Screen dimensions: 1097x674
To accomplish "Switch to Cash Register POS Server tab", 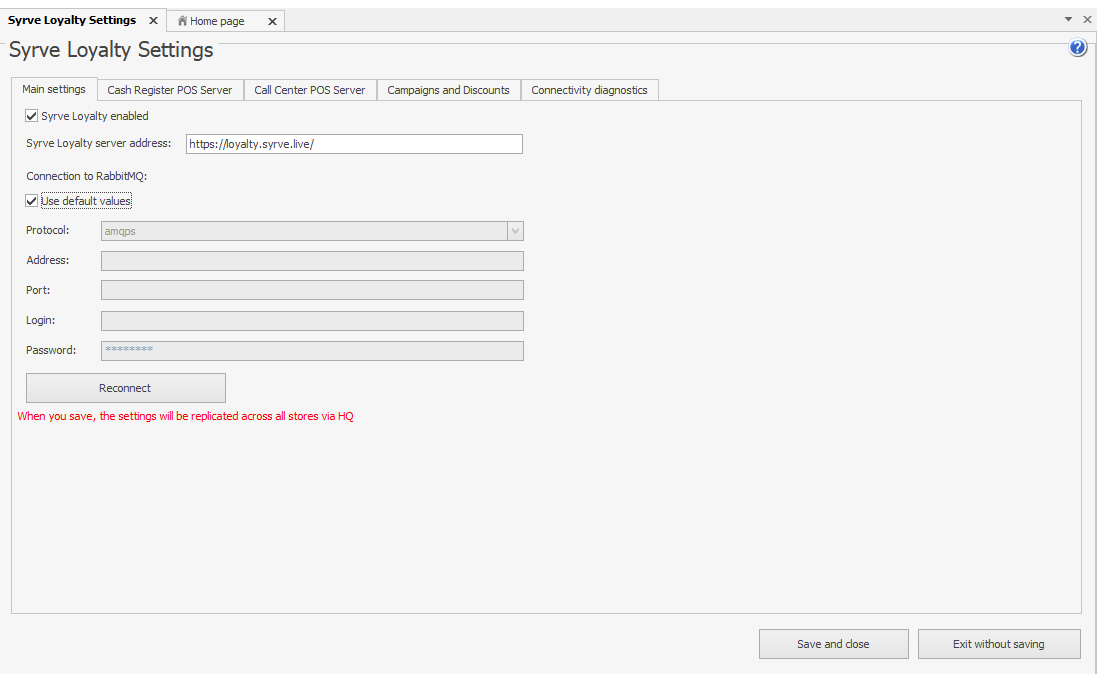I will pos(169,90).
